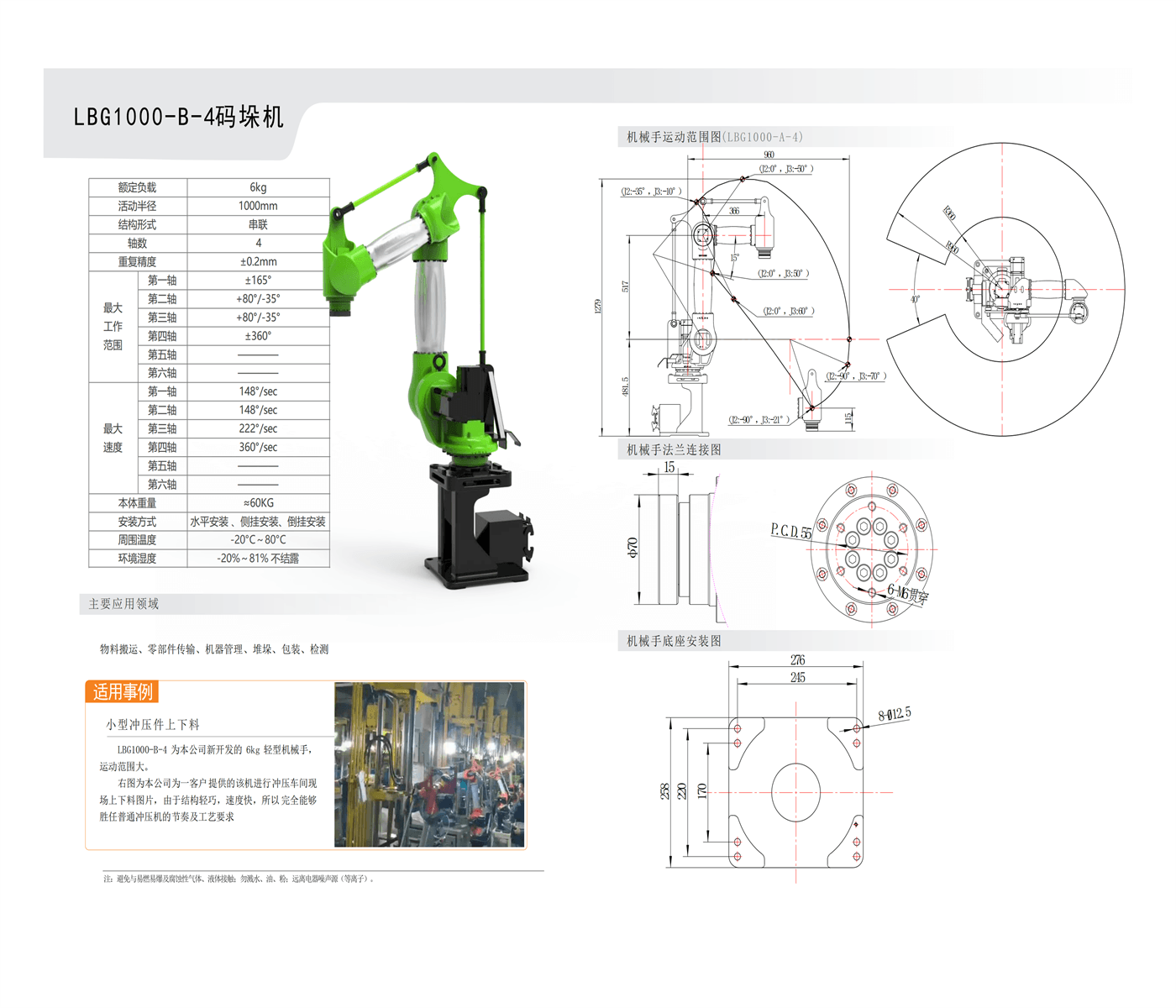The image size is (1176, 1008).
Task: Select the (J2:0°, J3:-50°) annotation
Action: (x=785, y=169)
